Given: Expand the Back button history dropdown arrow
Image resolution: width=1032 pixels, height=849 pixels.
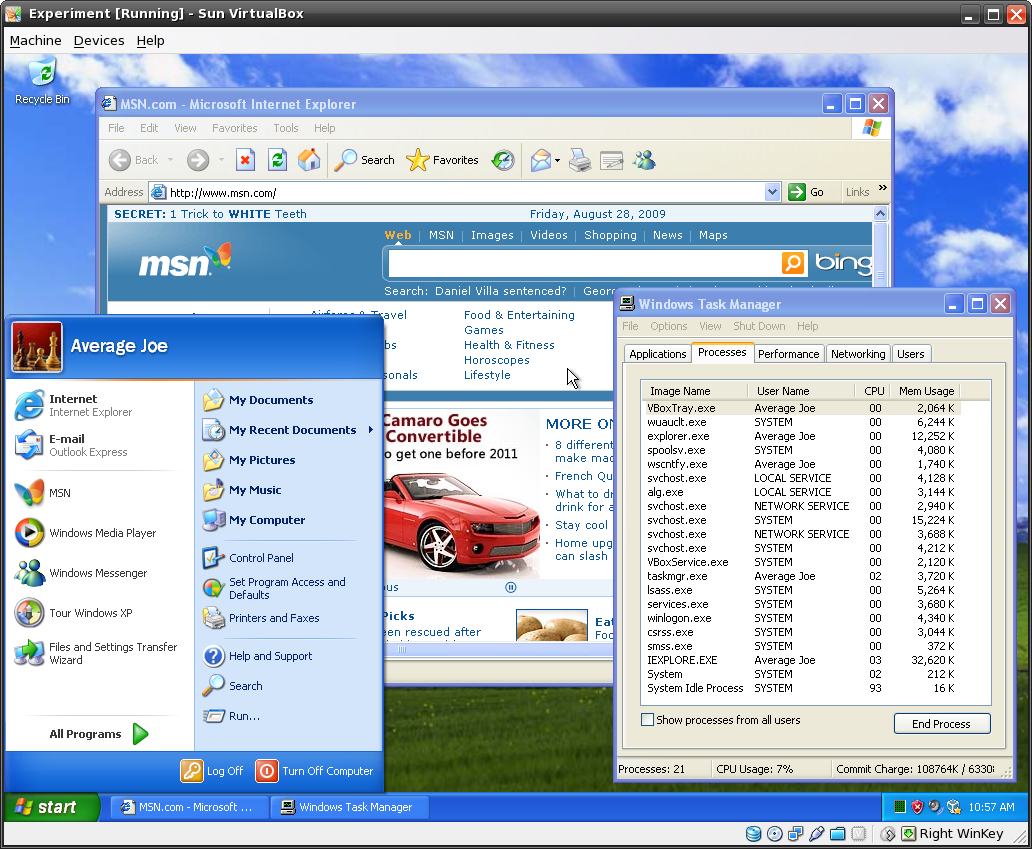Looking at the screenshot, I should click(170, 160).
